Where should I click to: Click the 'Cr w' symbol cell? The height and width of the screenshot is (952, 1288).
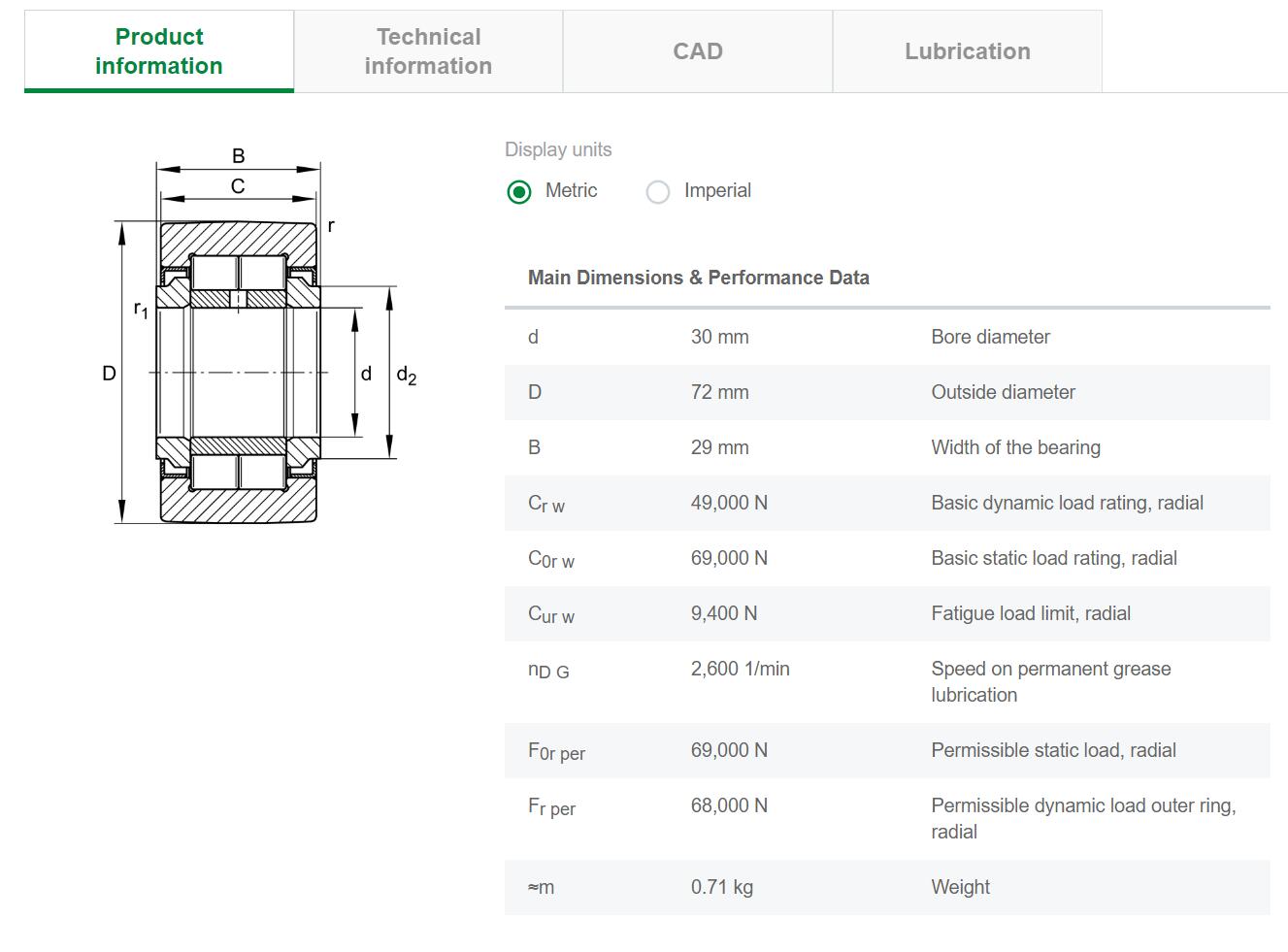[546, 504]
